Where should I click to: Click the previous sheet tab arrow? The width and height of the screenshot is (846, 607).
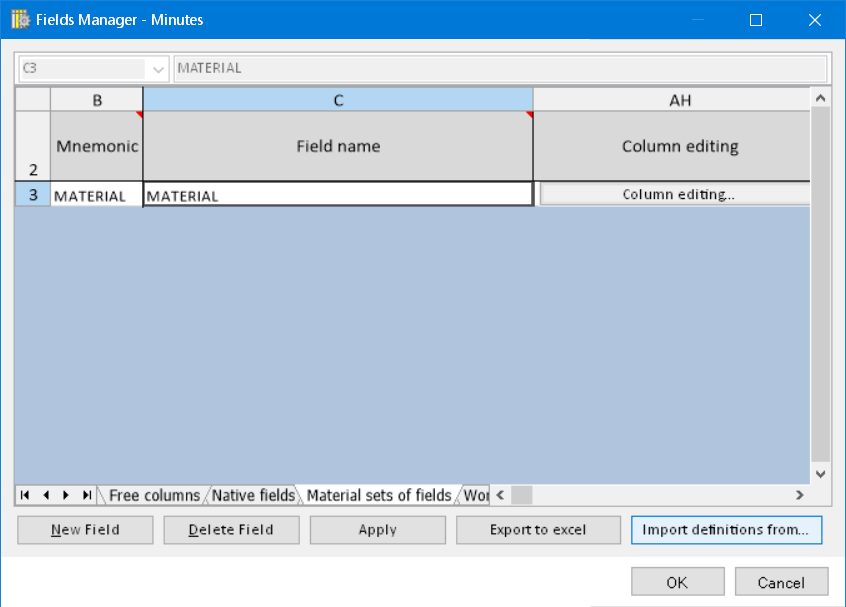tap(45, 495)
